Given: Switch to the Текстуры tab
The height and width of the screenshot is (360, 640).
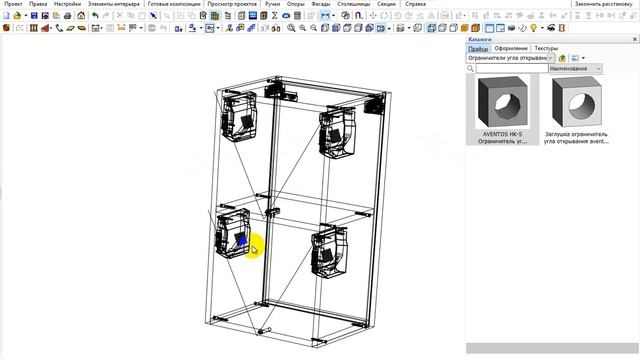Looking at the screenshot, I should click(546, 48).
